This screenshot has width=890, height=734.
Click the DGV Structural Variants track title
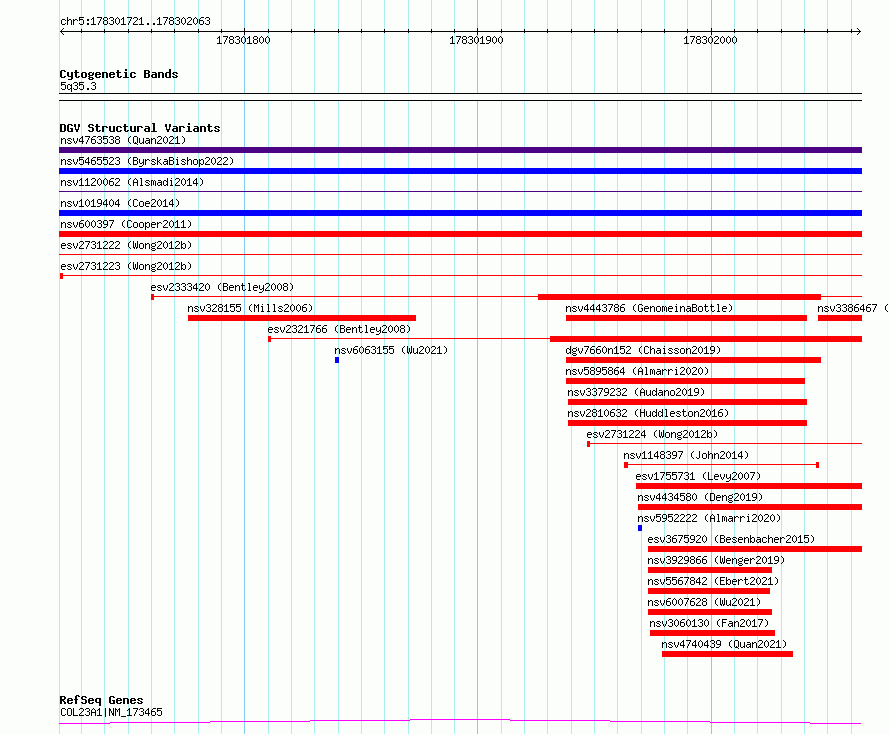coord(140,128)
